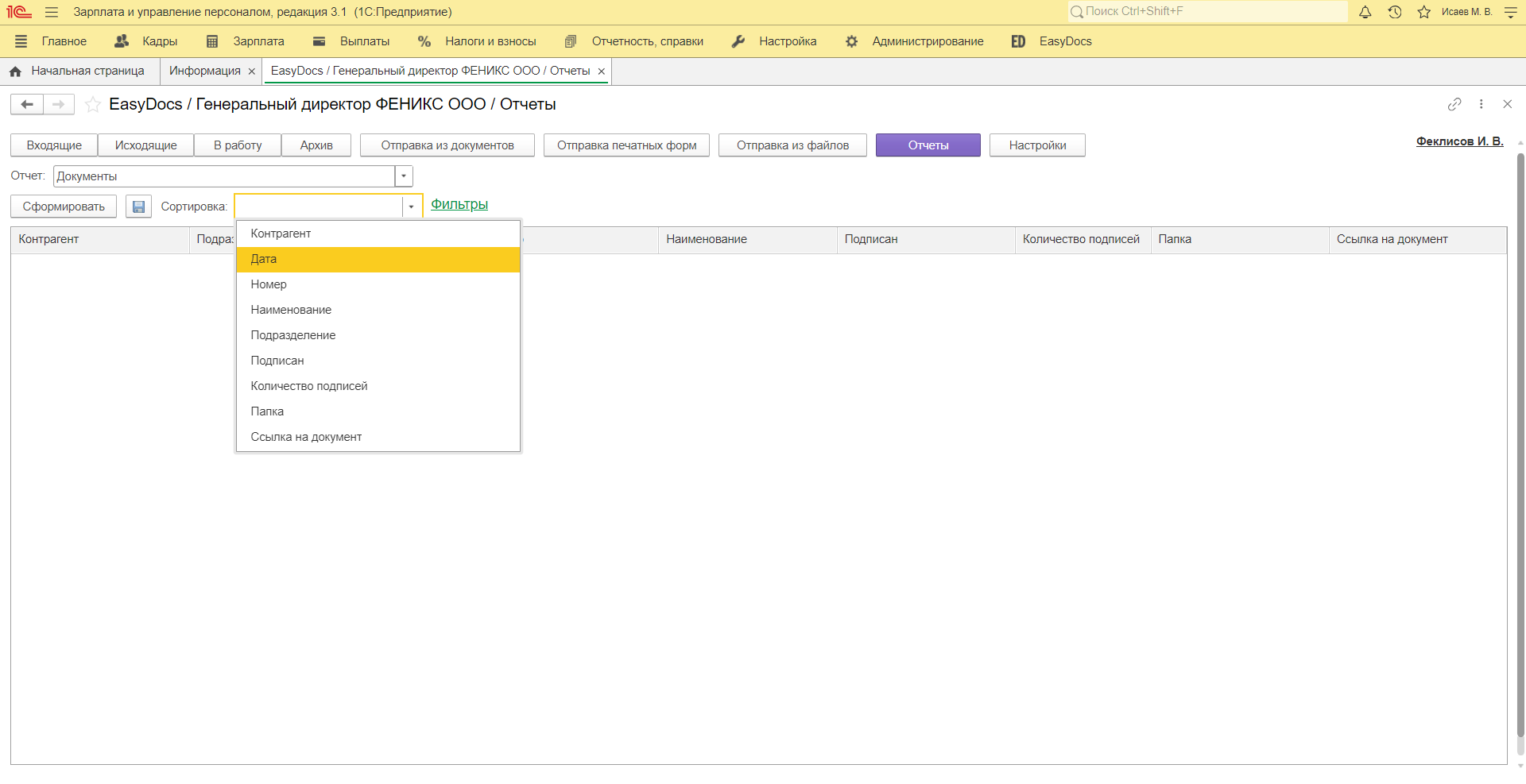The height and width of the screenshot is (784, 1526).
Task: Open notifications bell icon
Action: click(1365, 12)
